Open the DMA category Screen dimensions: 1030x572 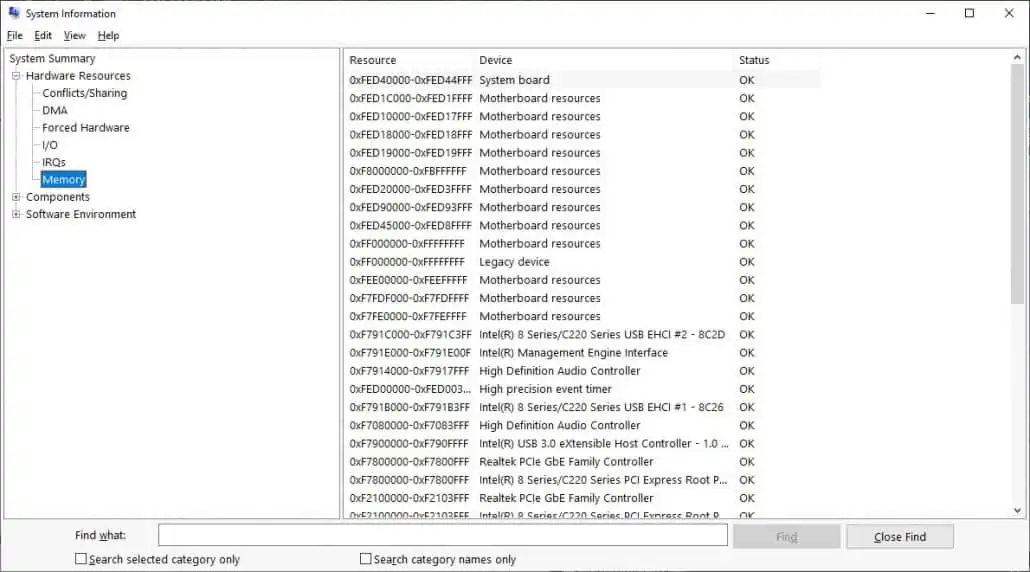pyautogui.click(x=55, y=110)
